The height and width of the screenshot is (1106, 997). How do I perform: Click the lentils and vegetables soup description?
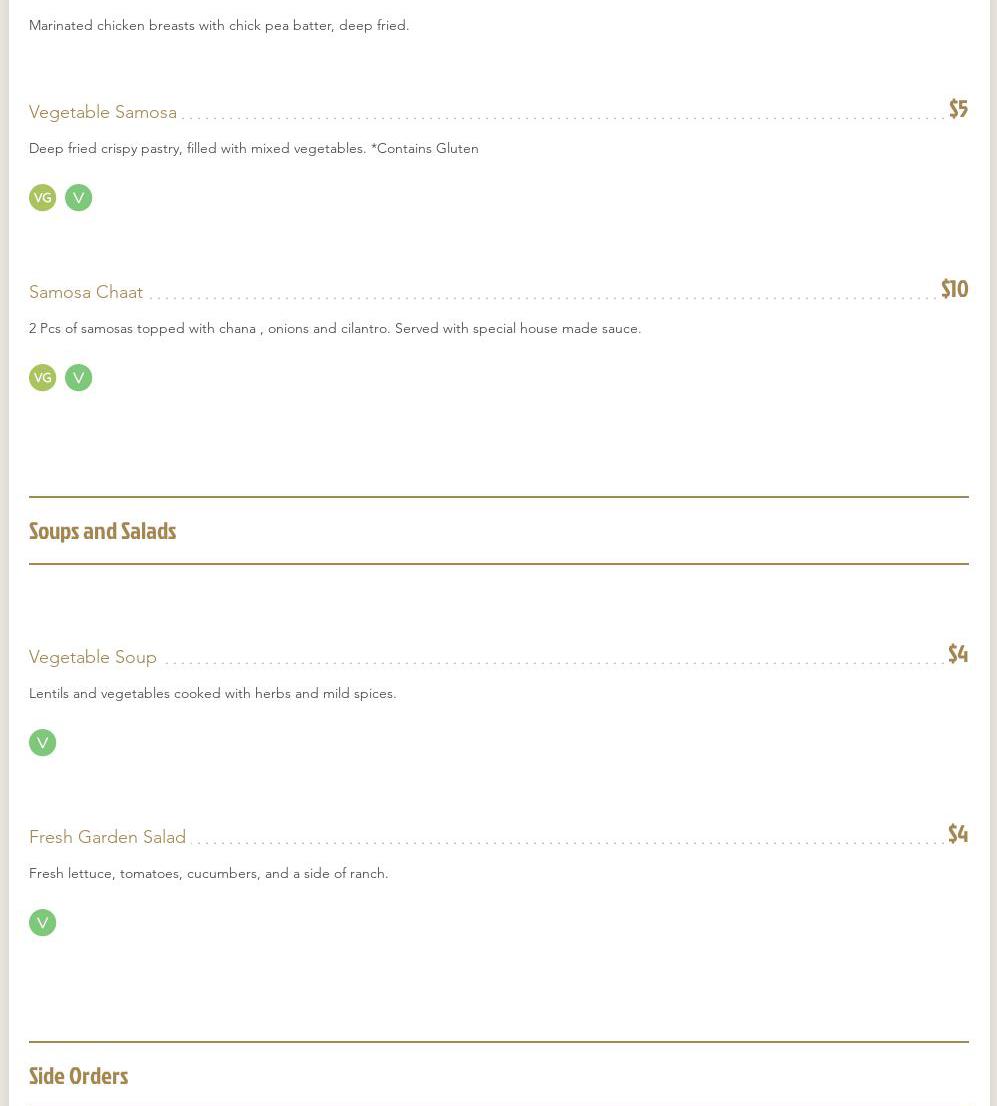click(x=213, y=693)
